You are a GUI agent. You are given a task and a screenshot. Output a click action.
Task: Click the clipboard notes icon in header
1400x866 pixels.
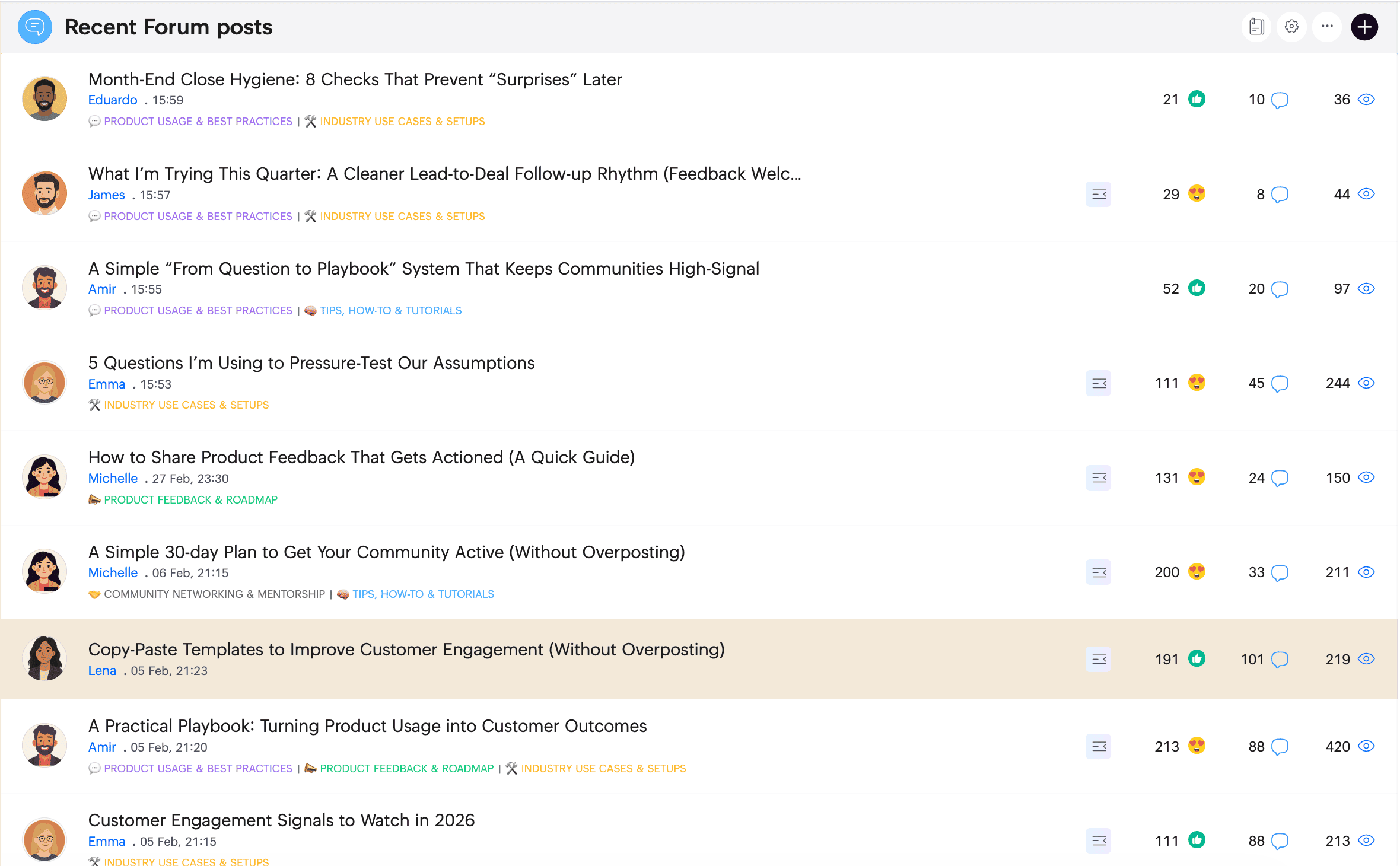click(1256, 27)
